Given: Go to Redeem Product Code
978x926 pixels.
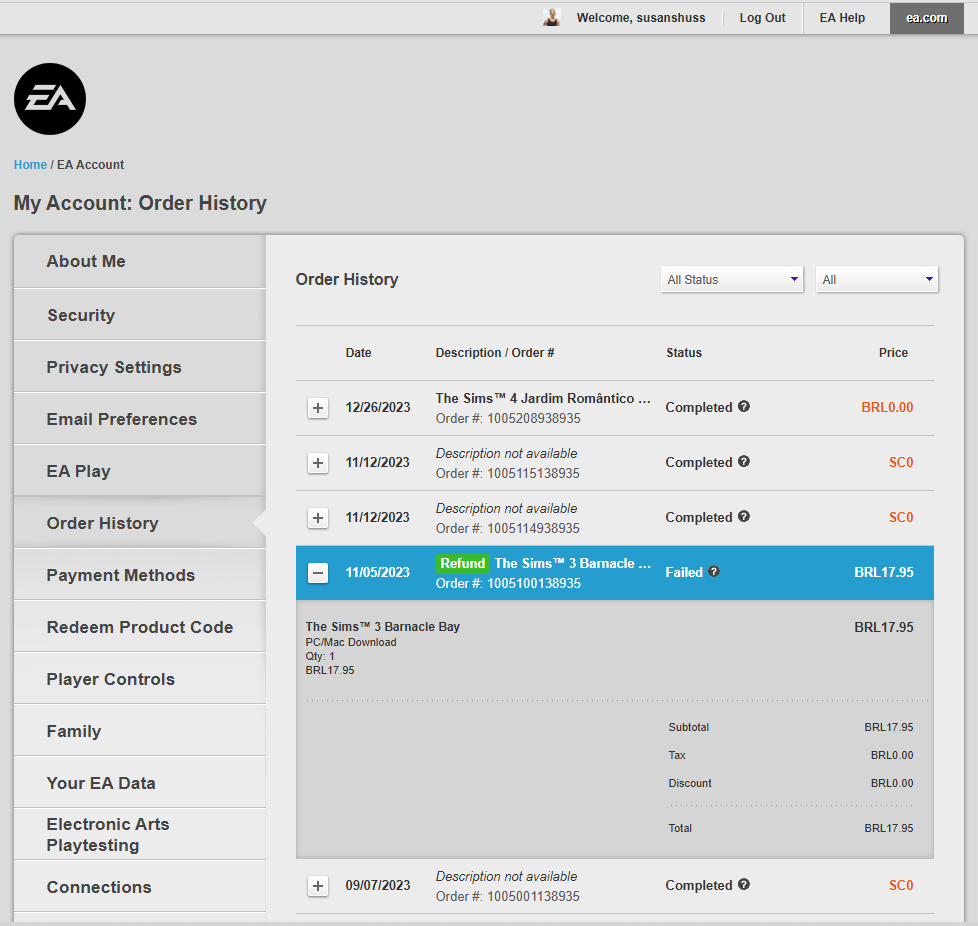Looking at the screenshot, I should click(140, 627).
